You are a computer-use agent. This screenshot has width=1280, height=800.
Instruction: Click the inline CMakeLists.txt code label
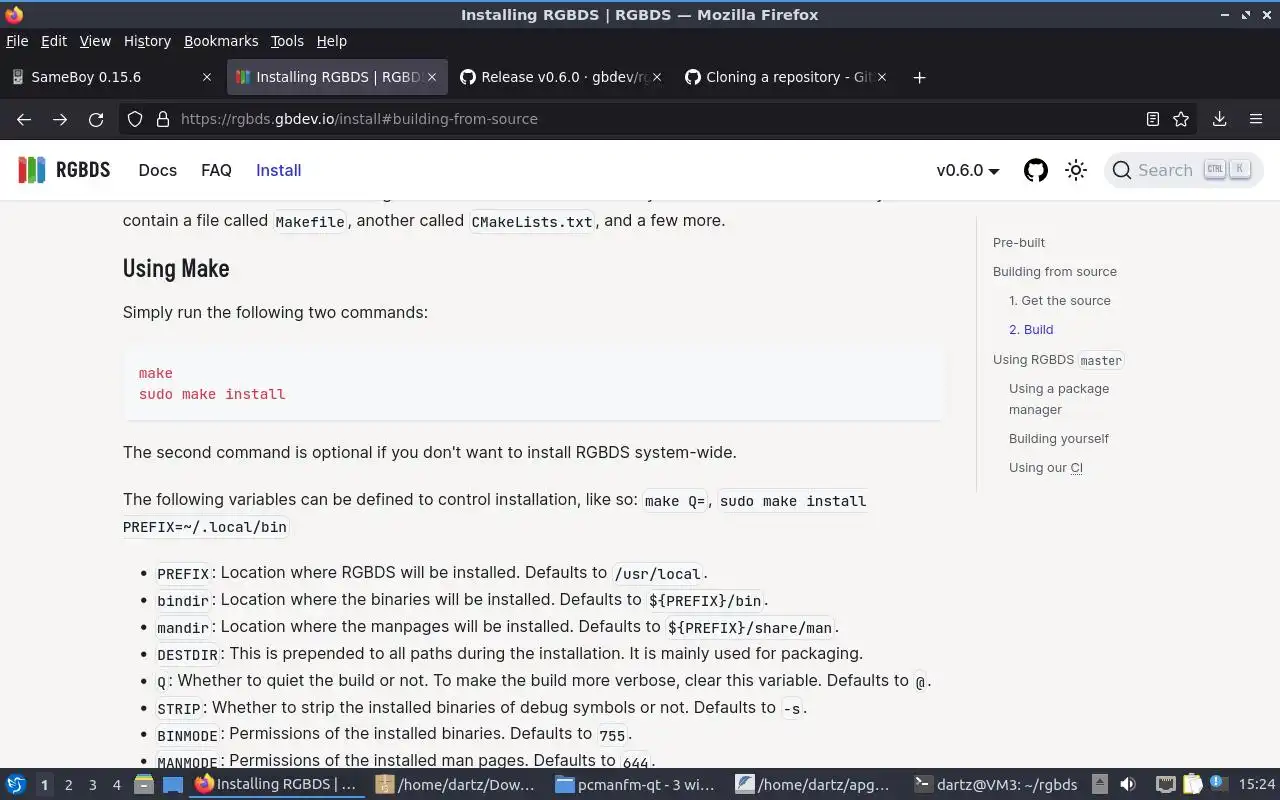click(532, 221)
